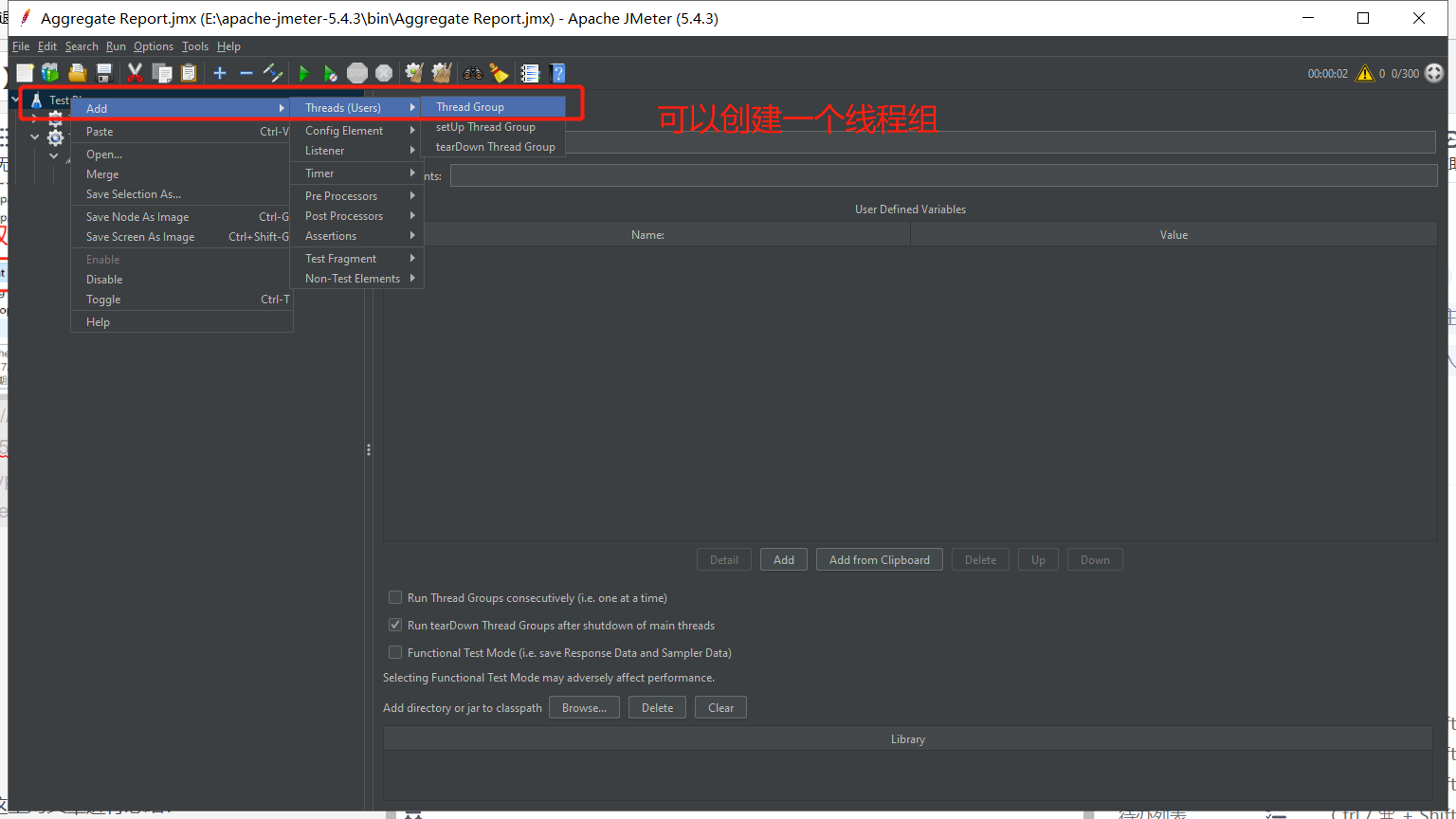Open the Post Processors submenu
Viewport: 1456px width, 819px height.
point(356,216)
